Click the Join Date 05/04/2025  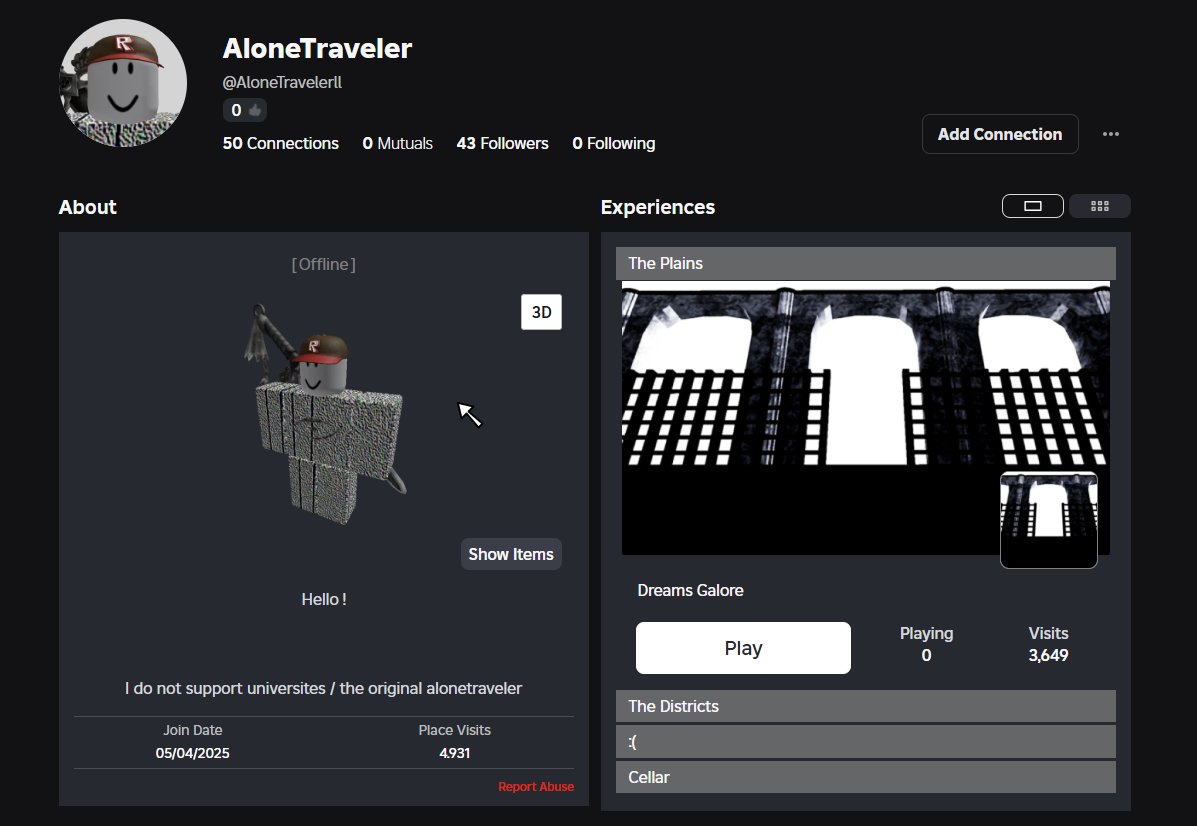point(192,753)
